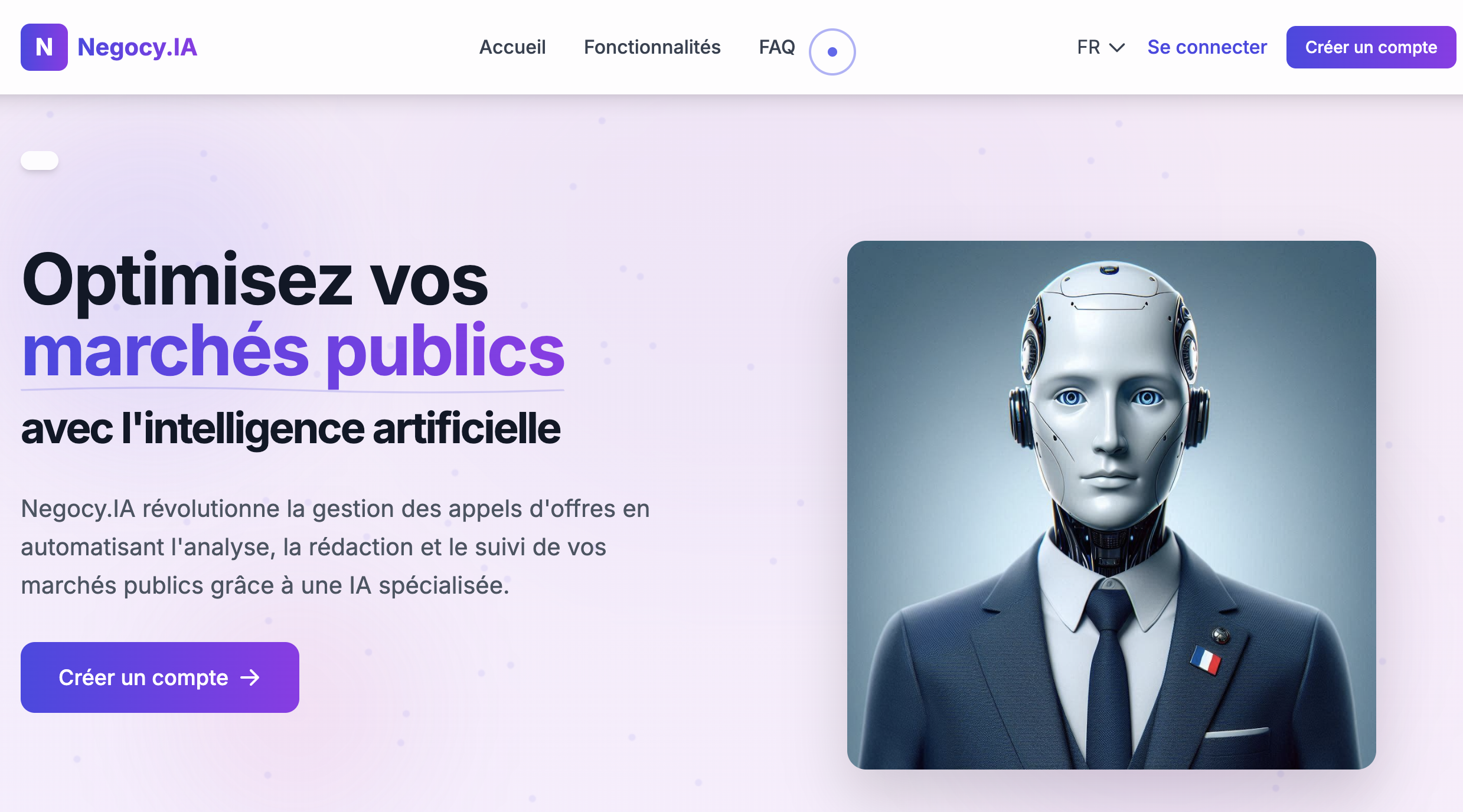
Task: Follow the Se connecter link
Action: coord(1207,47)
